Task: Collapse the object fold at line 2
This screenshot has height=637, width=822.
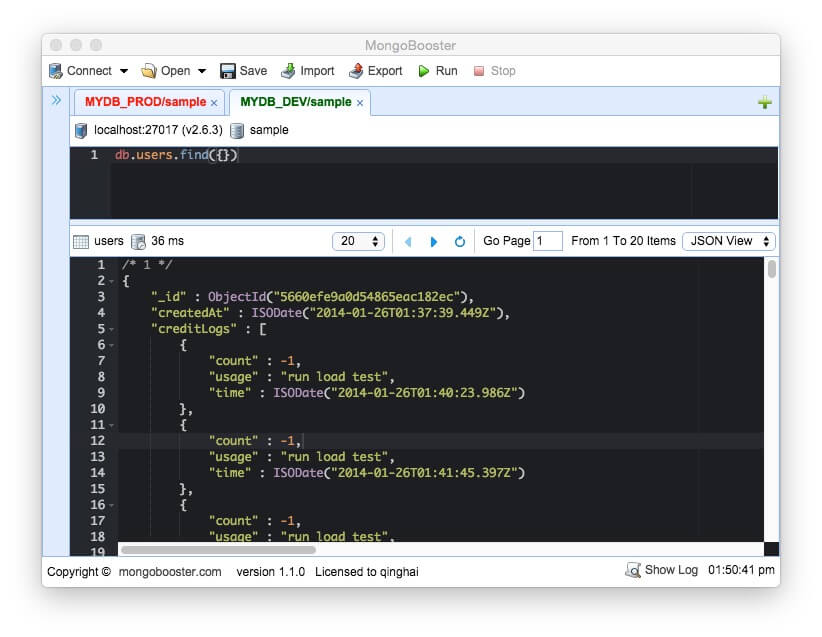Action: (112, 282)
